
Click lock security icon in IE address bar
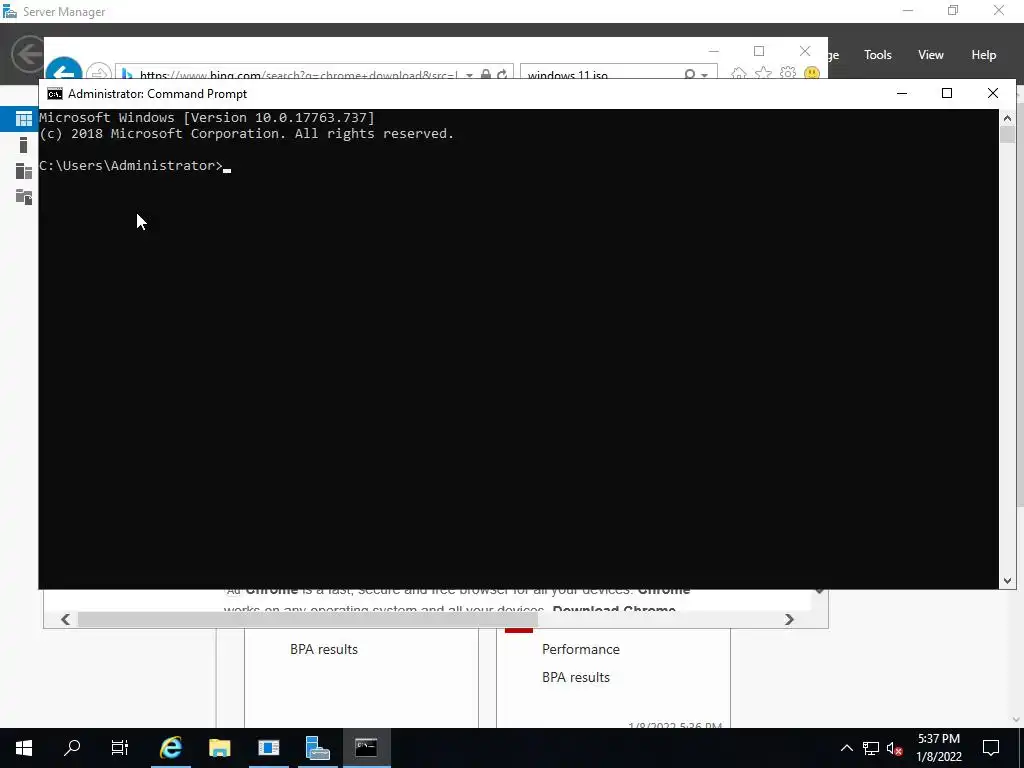click(486, 74)
